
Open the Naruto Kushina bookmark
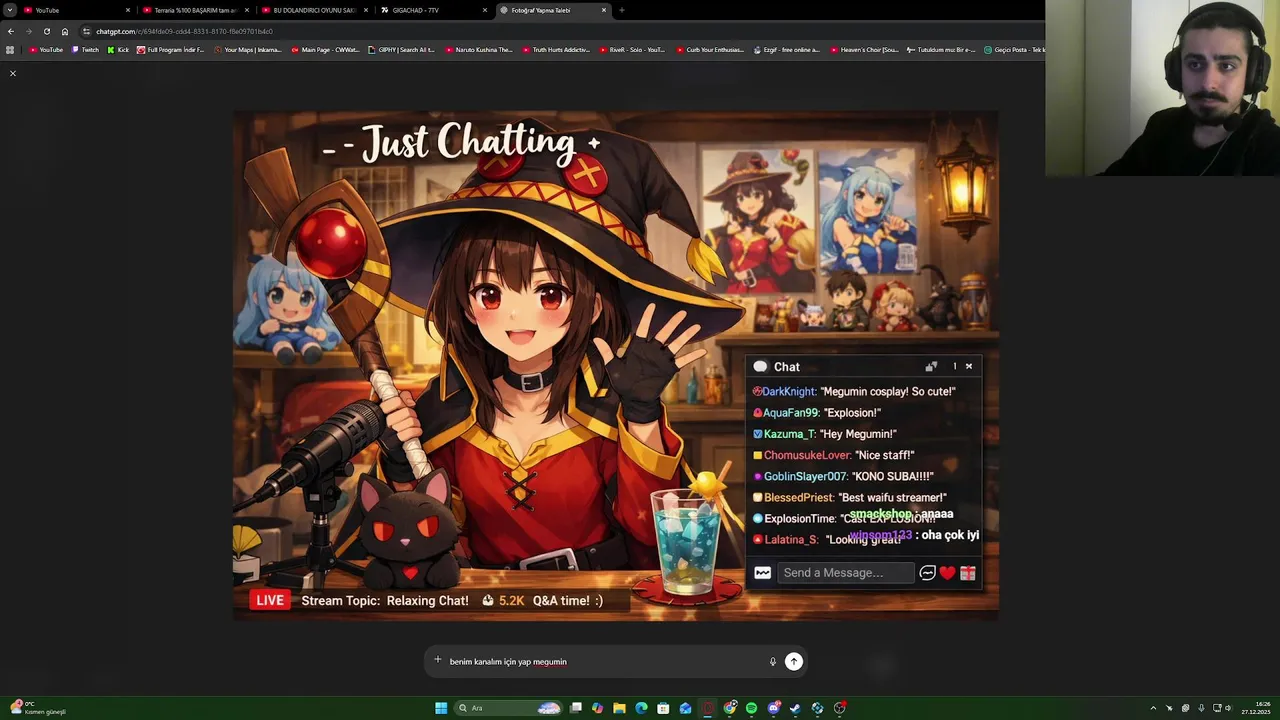[479, 49]
